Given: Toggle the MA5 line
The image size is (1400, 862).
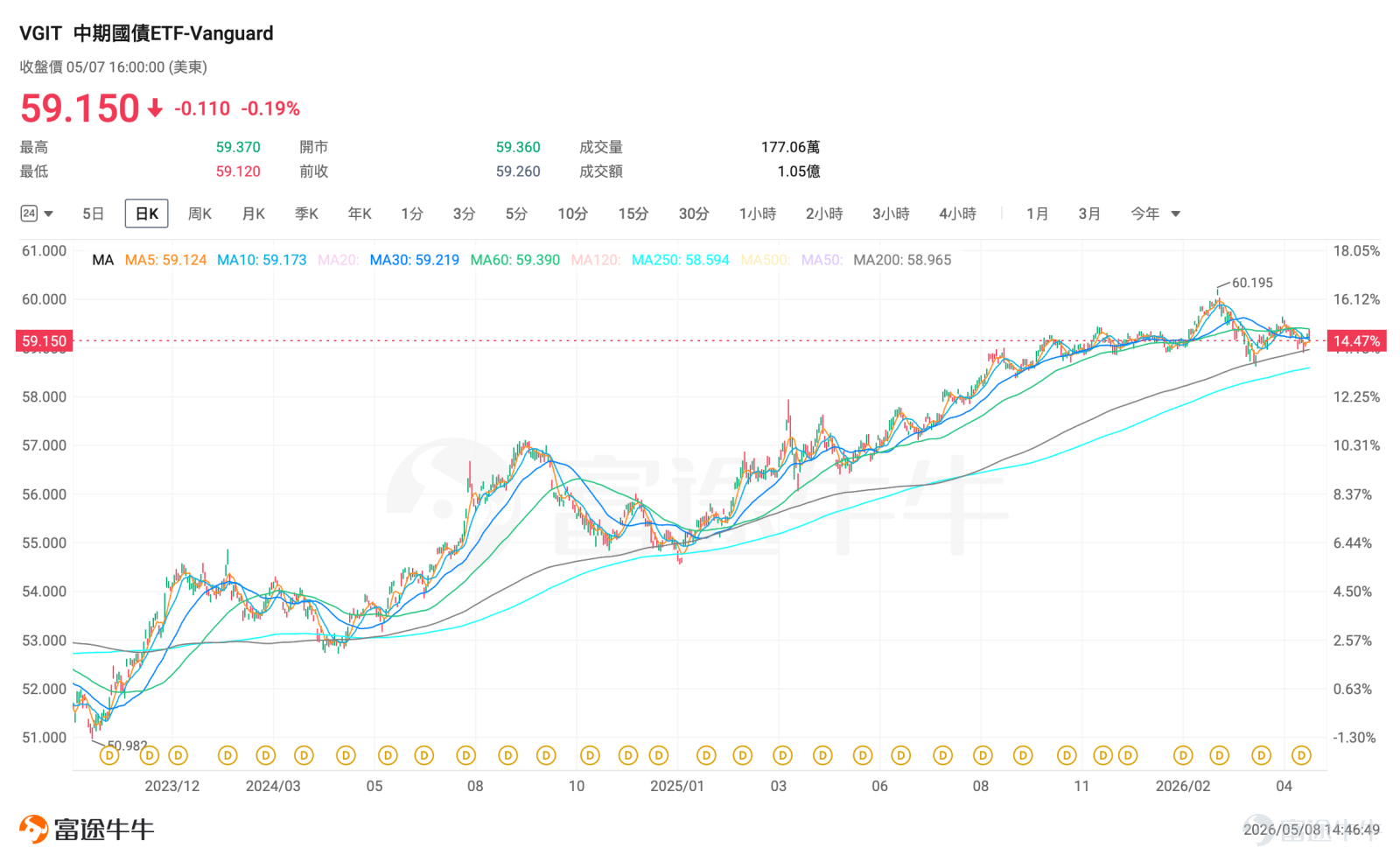Looking at the screenshot, I should coord(166,260).
